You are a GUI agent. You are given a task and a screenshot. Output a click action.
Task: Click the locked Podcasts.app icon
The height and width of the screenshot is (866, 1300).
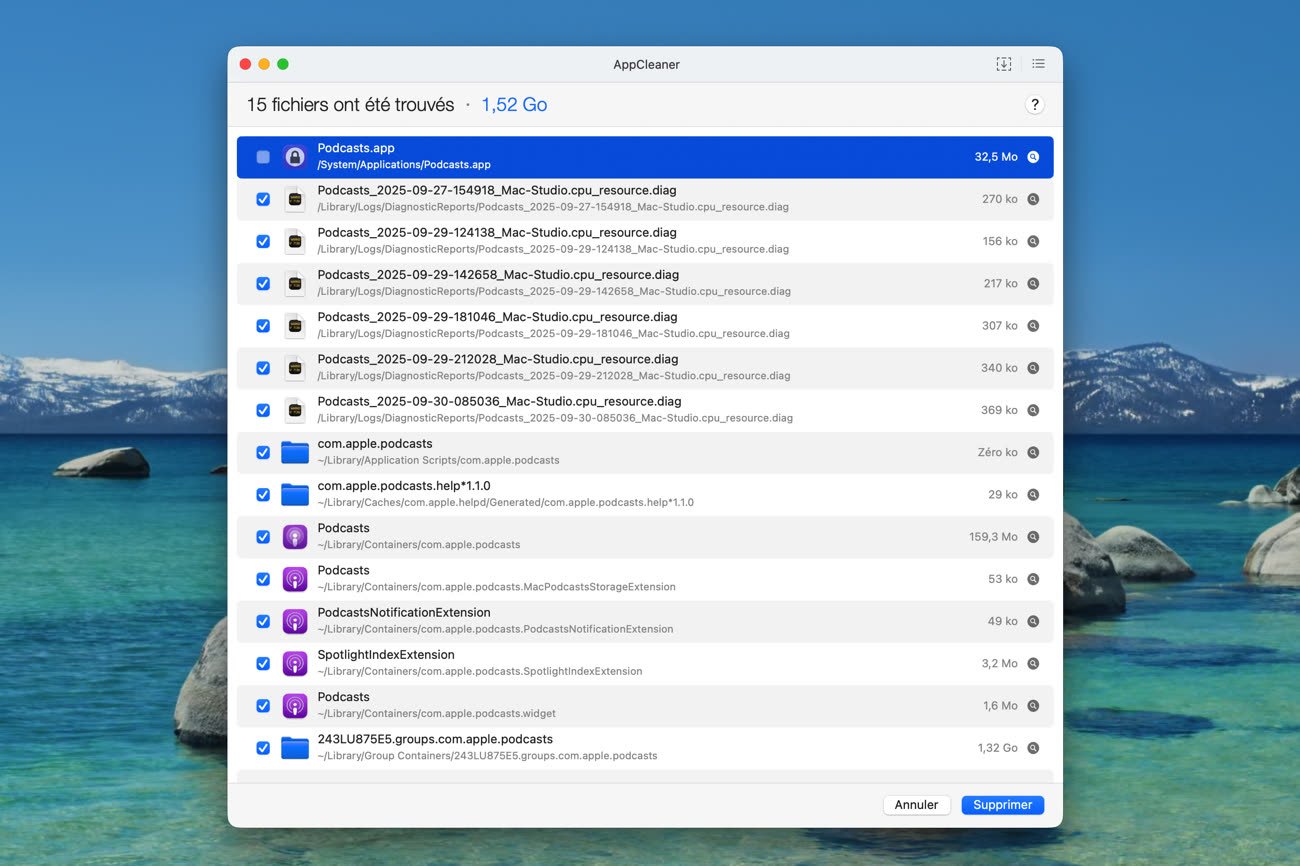coord(294,157)
